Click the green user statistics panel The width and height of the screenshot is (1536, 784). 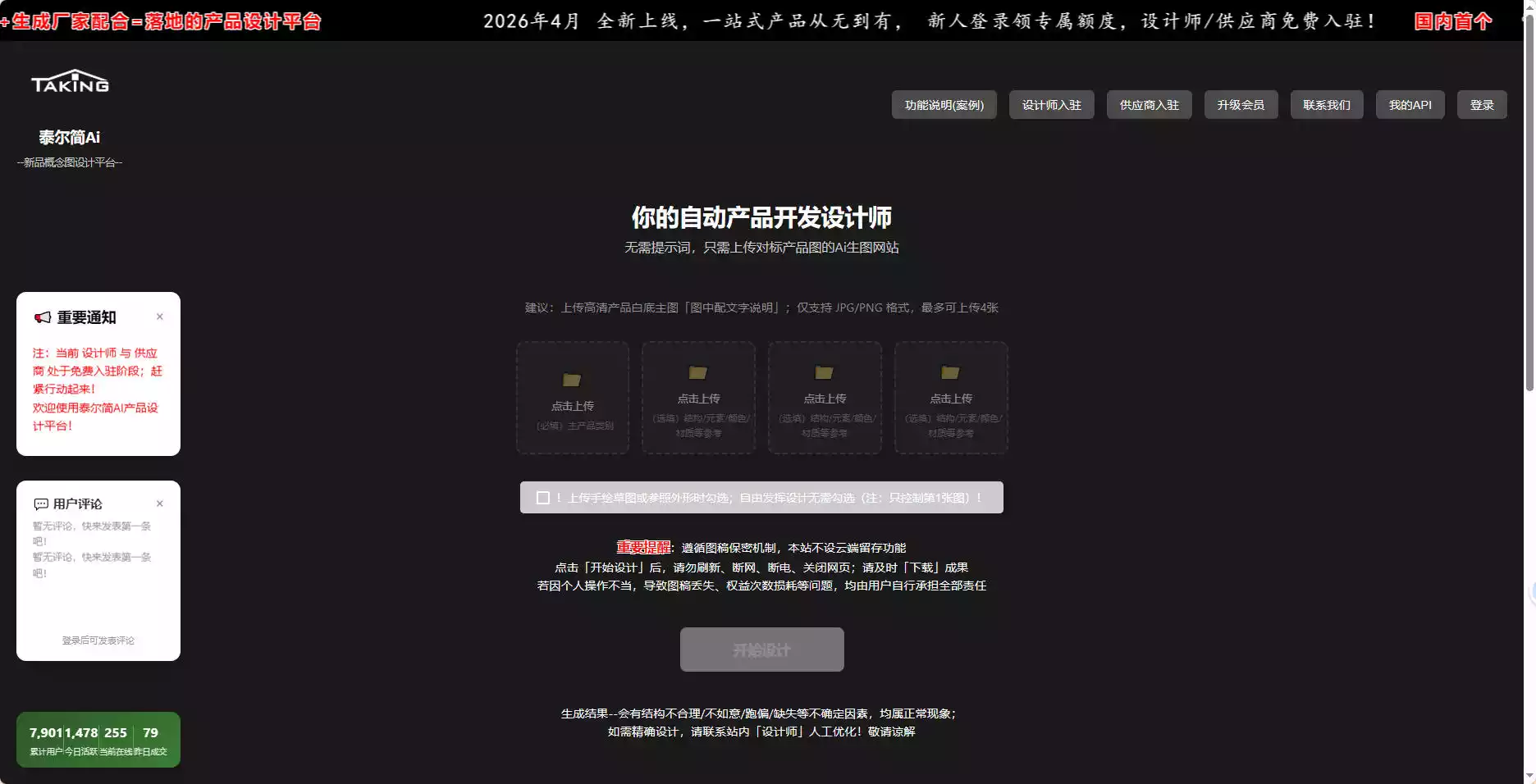98,740
